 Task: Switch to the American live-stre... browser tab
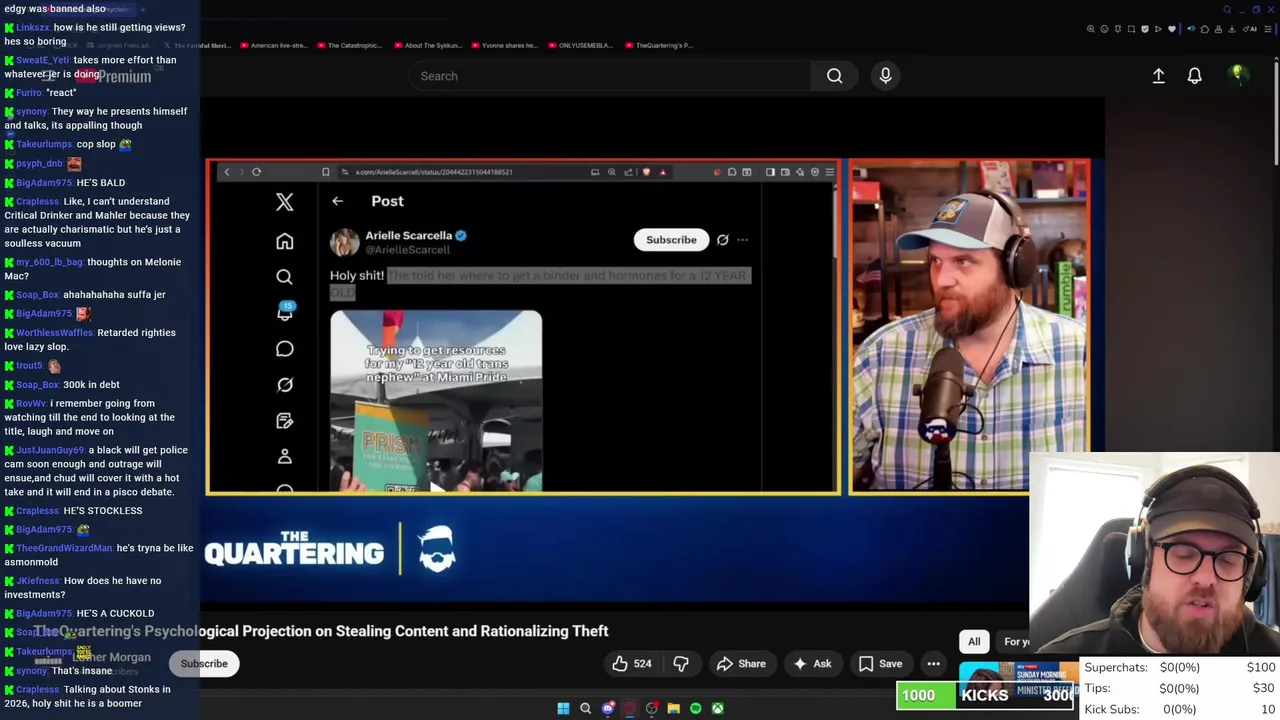tap(274, 45)
